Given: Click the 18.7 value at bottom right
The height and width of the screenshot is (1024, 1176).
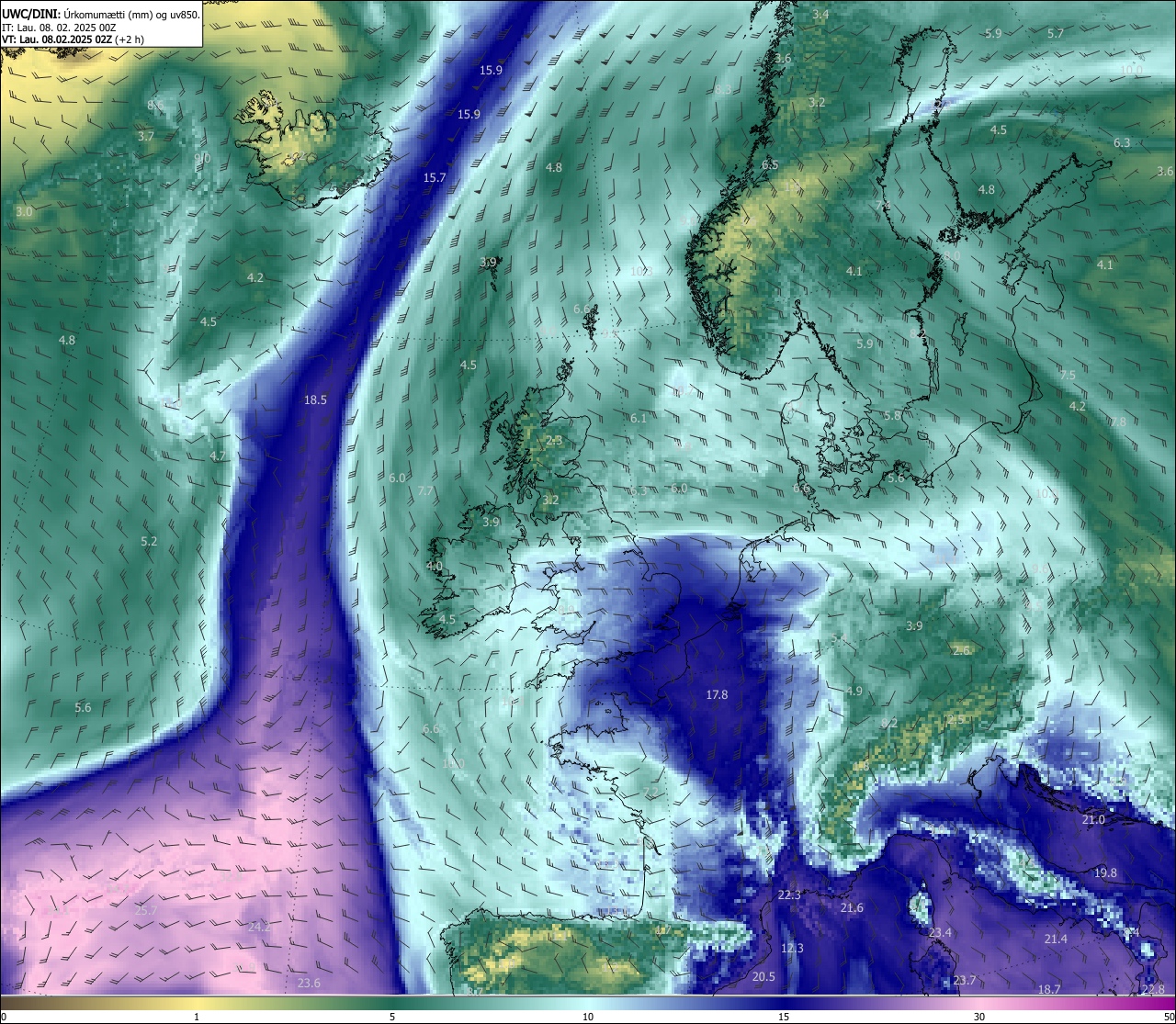Looking at the screenshot, I should pos(1048,988).
